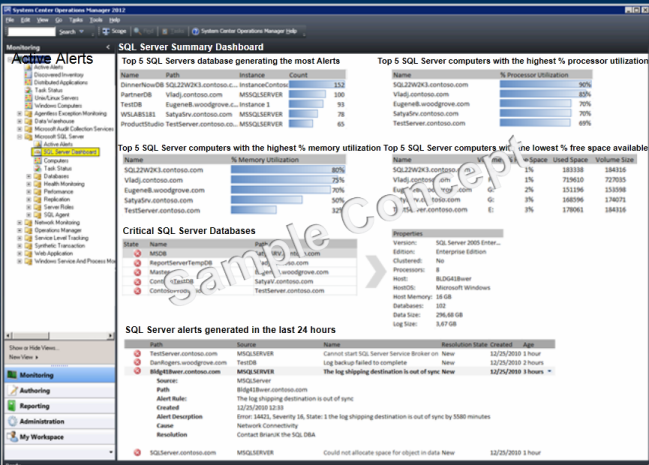Switch to the Monitoring workspace

click(x=60, y=375)
